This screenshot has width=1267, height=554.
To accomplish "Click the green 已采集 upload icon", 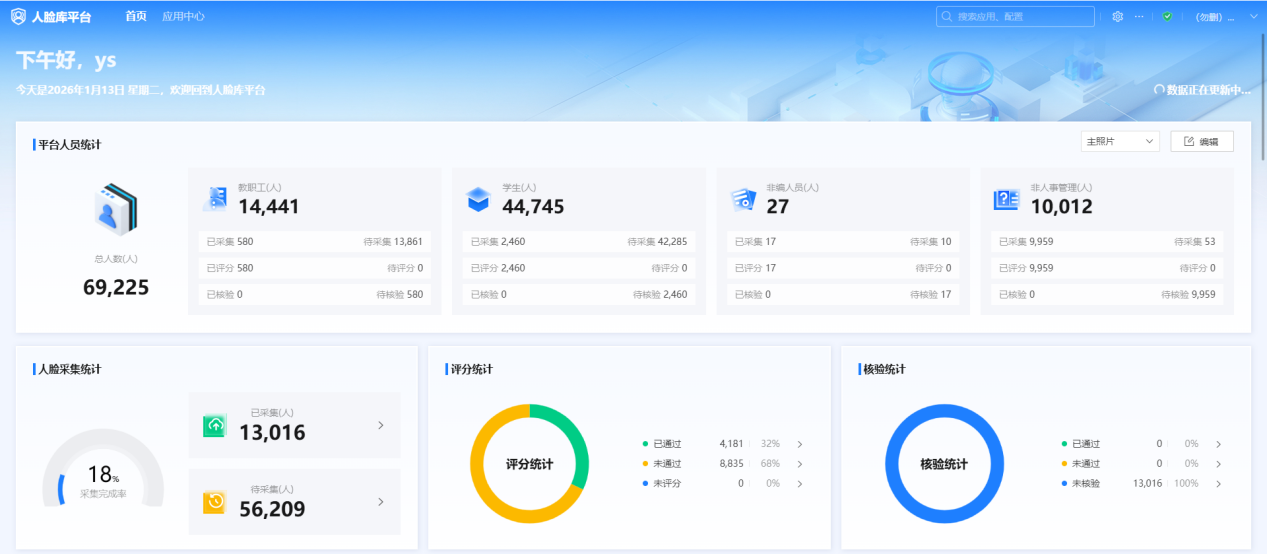I will coord(215,425).
